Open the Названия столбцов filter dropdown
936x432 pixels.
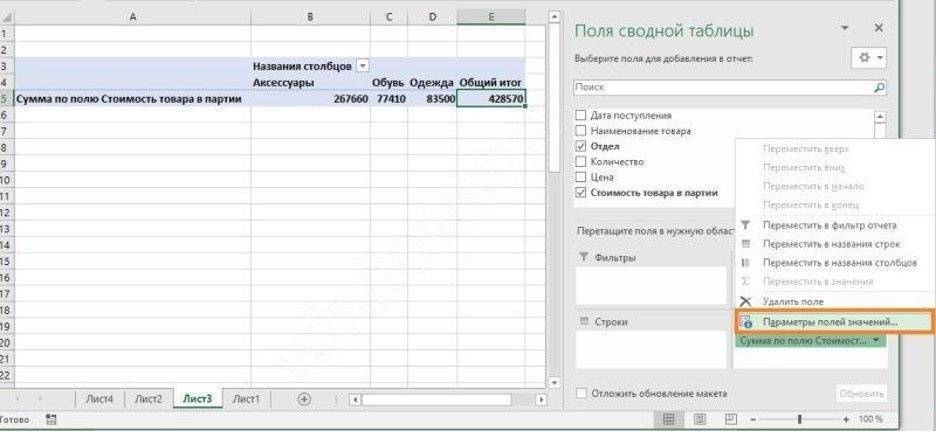[362, 66]
